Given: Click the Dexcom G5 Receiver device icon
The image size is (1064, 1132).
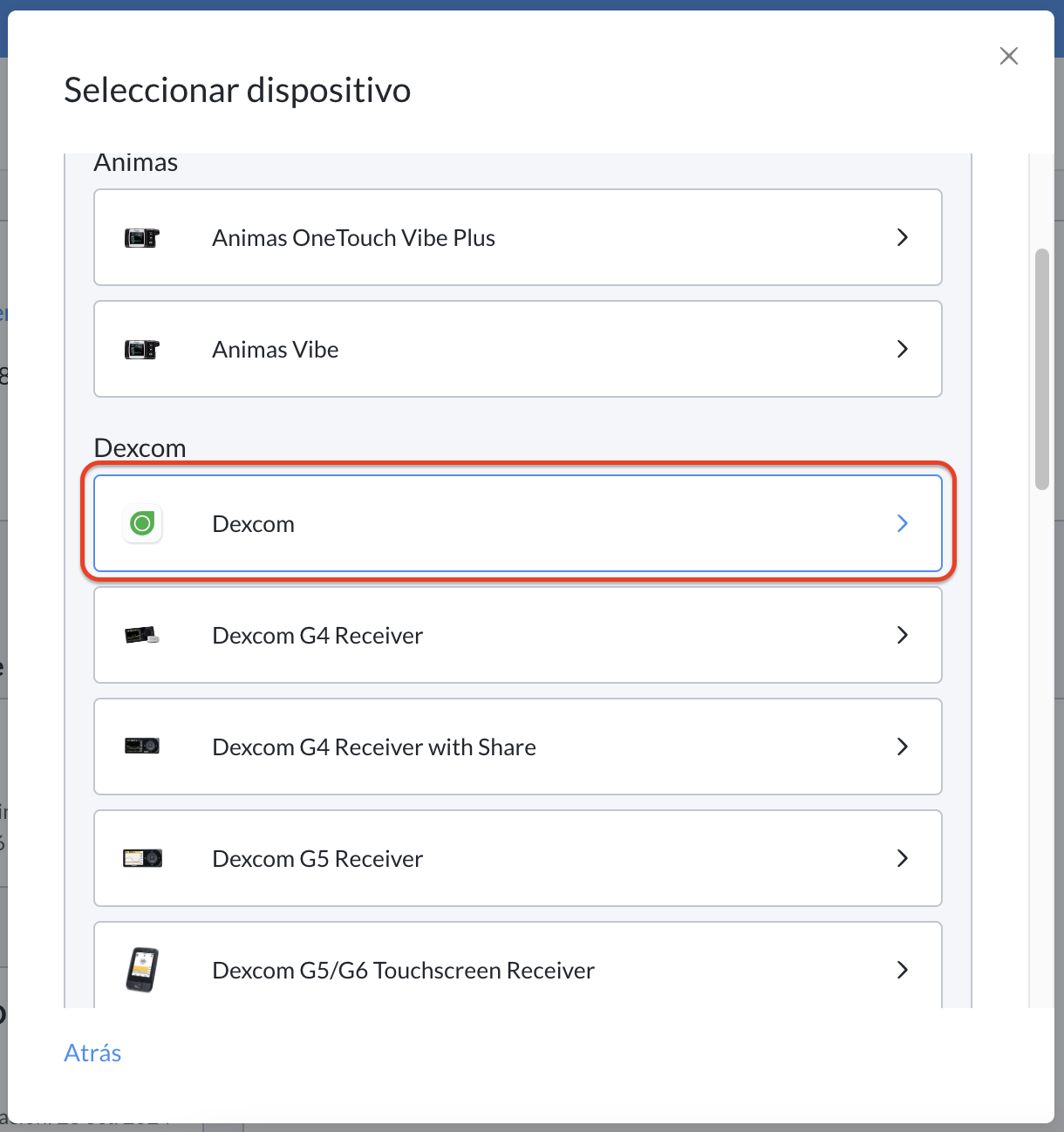Looking at the screenshot, I should point(142,858).
